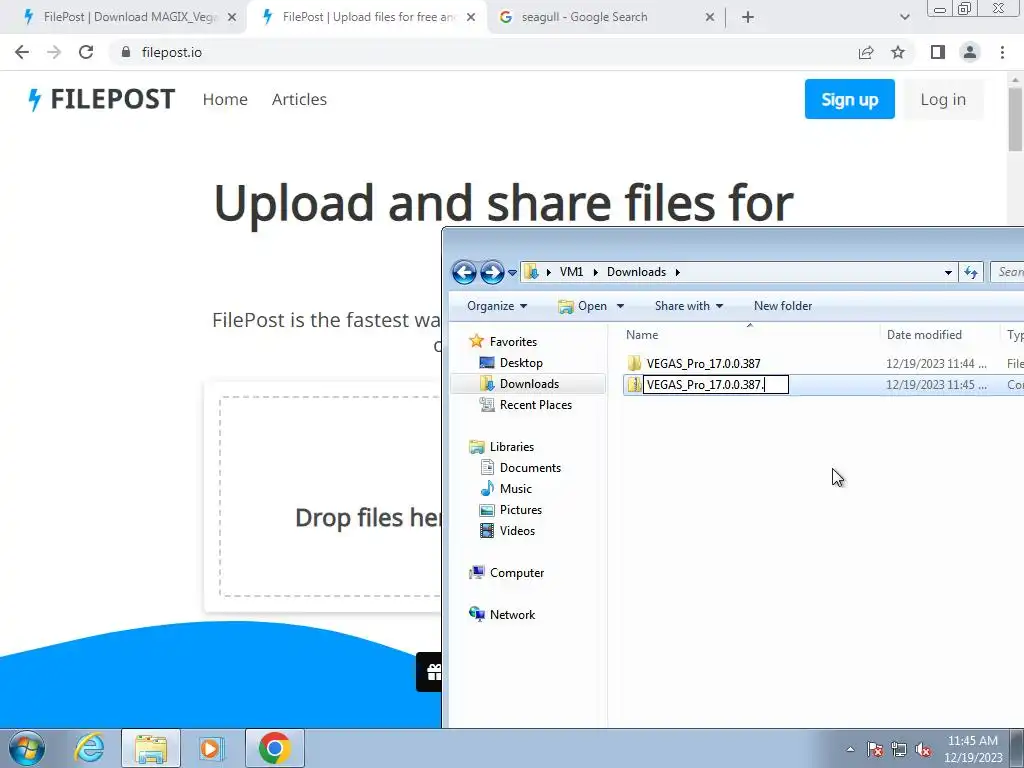Click VM1 in Explorer breadcrumb
The image size is (1024, 768).
(x=571, y=272)
